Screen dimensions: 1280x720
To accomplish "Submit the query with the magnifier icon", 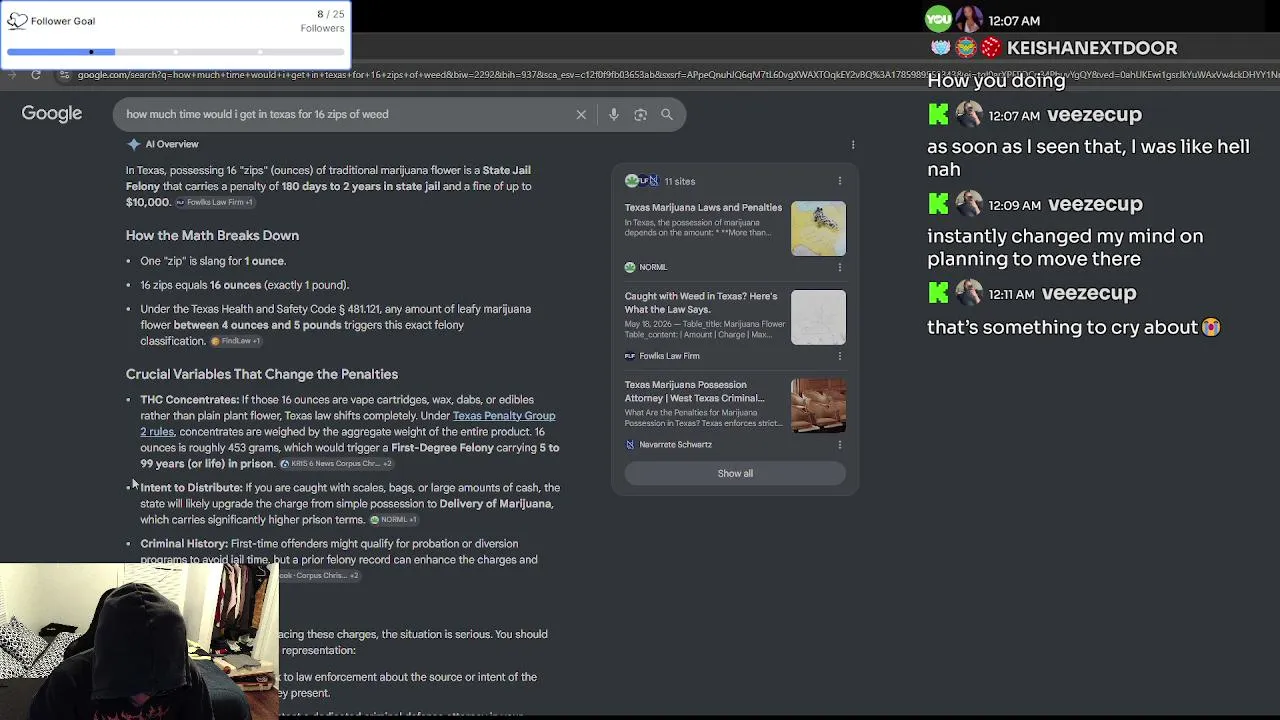I will point(667,114).
